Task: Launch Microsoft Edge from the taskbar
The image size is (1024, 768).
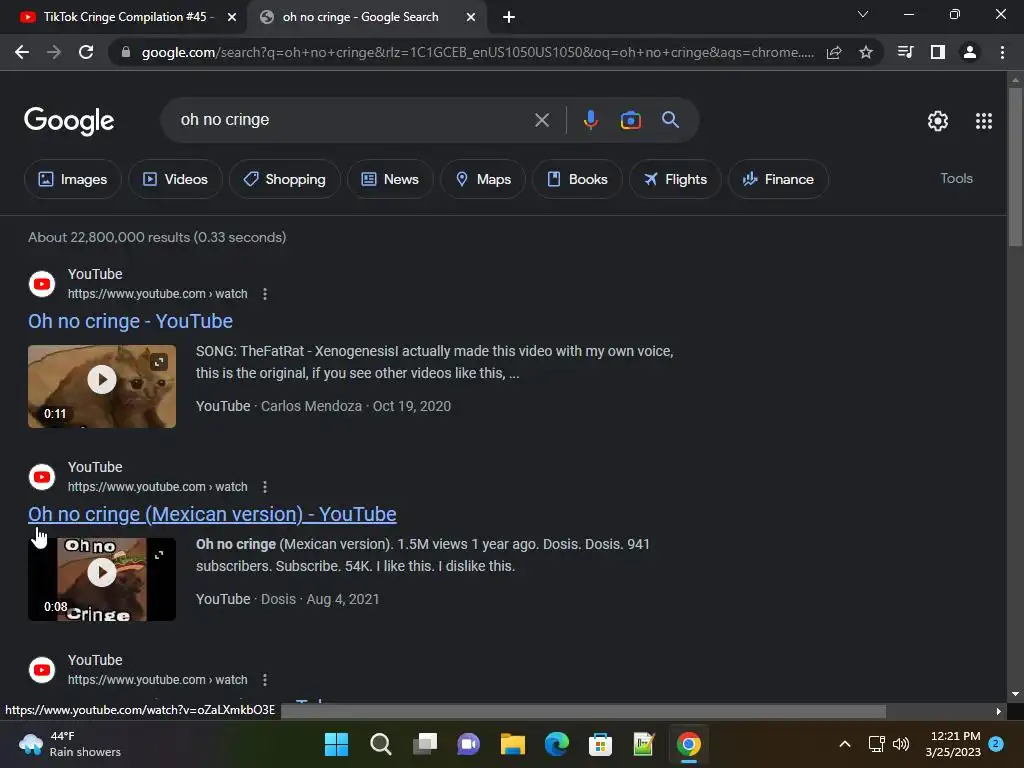Action: 556,744
